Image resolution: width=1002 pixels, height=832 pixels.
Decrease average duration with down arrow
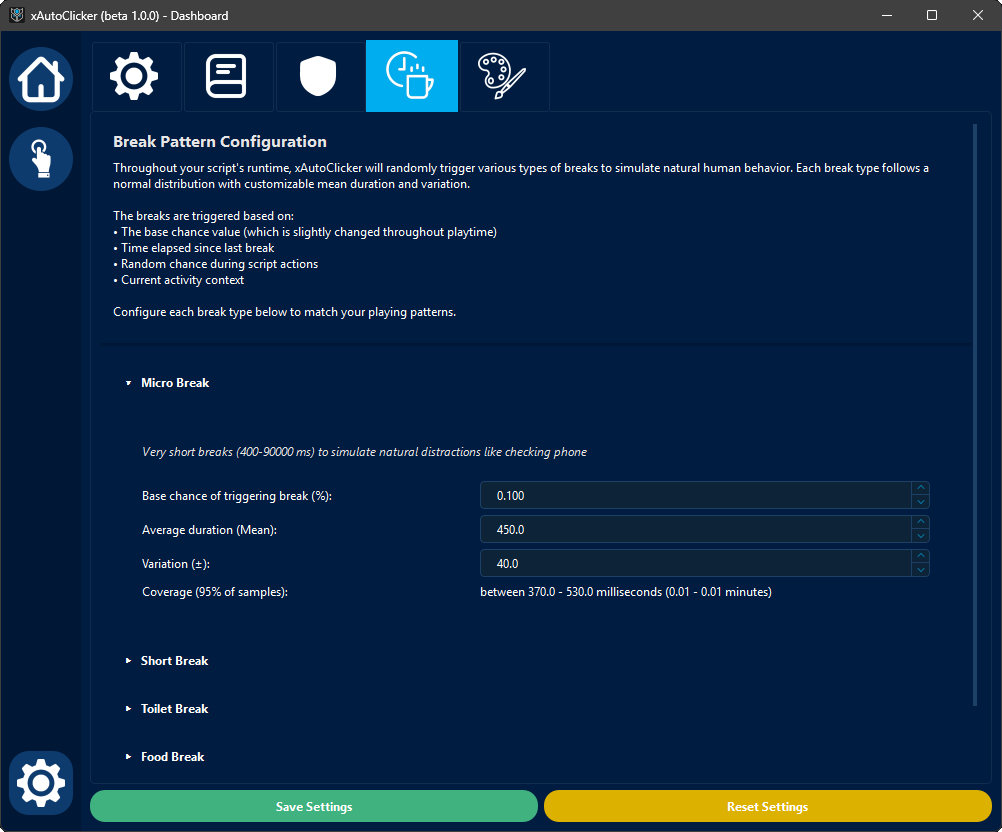[x=920, y=535]
